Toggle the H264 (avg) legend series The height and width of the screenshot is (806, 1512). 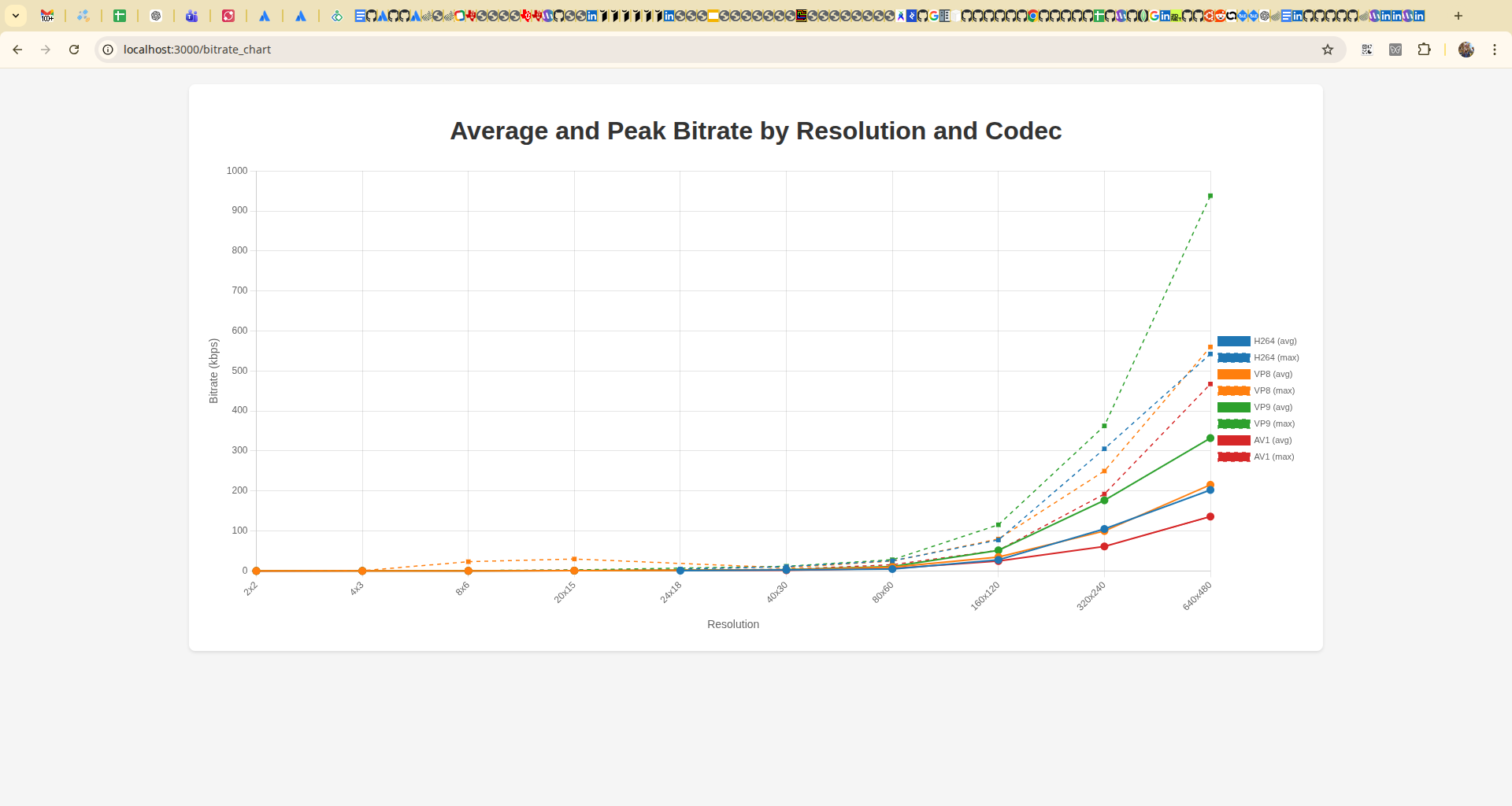point(1257,341)
